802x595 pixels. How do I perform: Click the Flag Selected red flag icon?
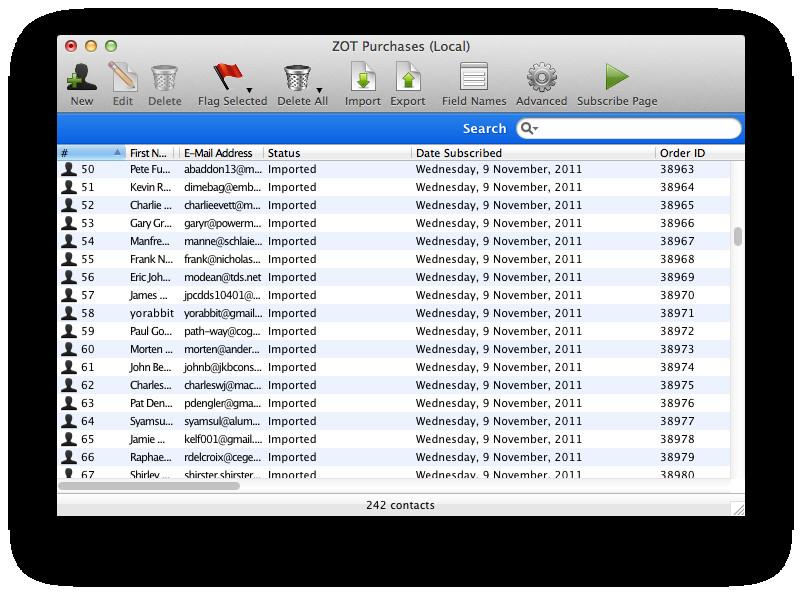(228, 77)
